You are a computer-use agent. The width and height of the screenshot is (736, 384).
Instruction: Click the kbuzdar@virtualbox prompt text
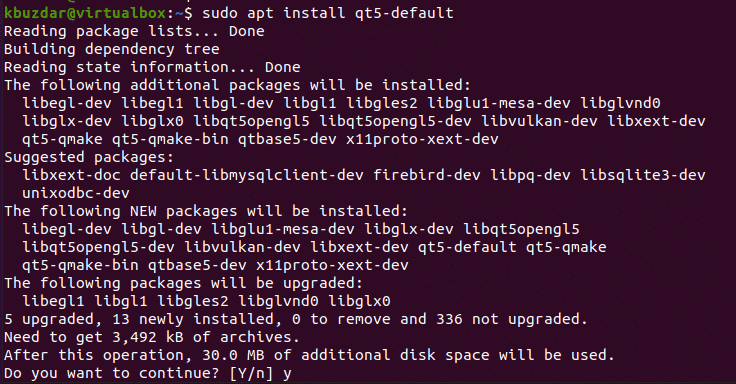coord(84,13)
